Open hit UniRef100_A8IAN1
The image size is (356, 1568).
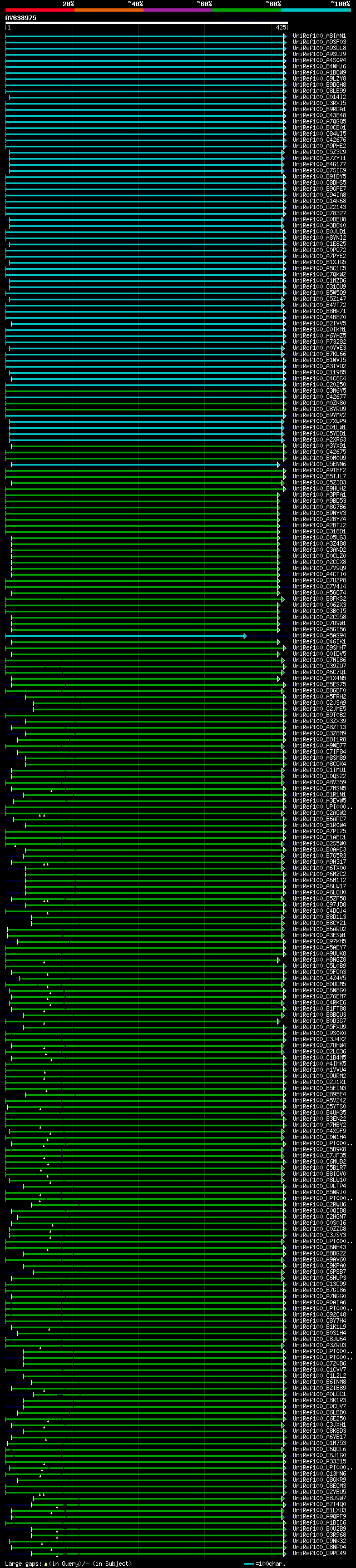319,36
